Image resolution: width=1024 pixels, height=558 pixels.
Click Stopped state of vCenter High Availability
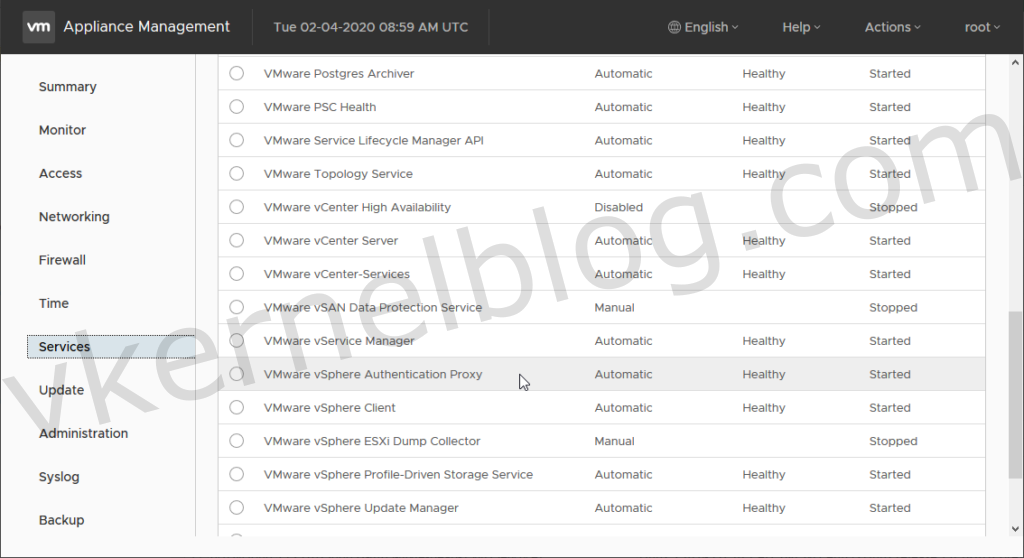click(x=893, y=206)
